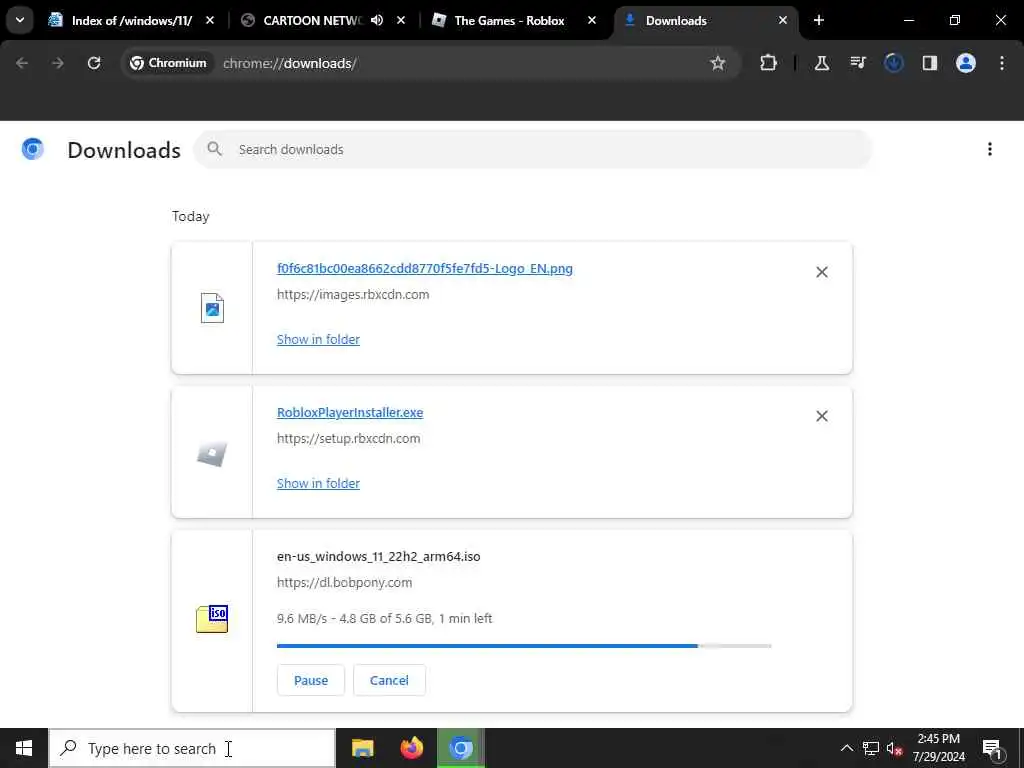Switch to the Index of /windows/11/ tab

click(x=132, y=21)
